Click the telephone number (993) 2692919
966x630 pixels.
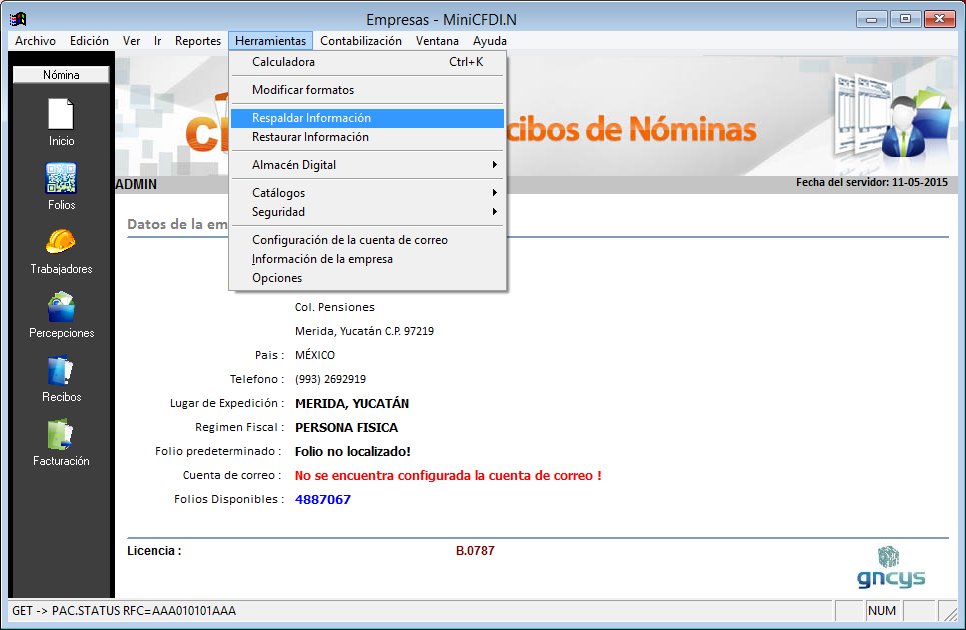point(330,379)
